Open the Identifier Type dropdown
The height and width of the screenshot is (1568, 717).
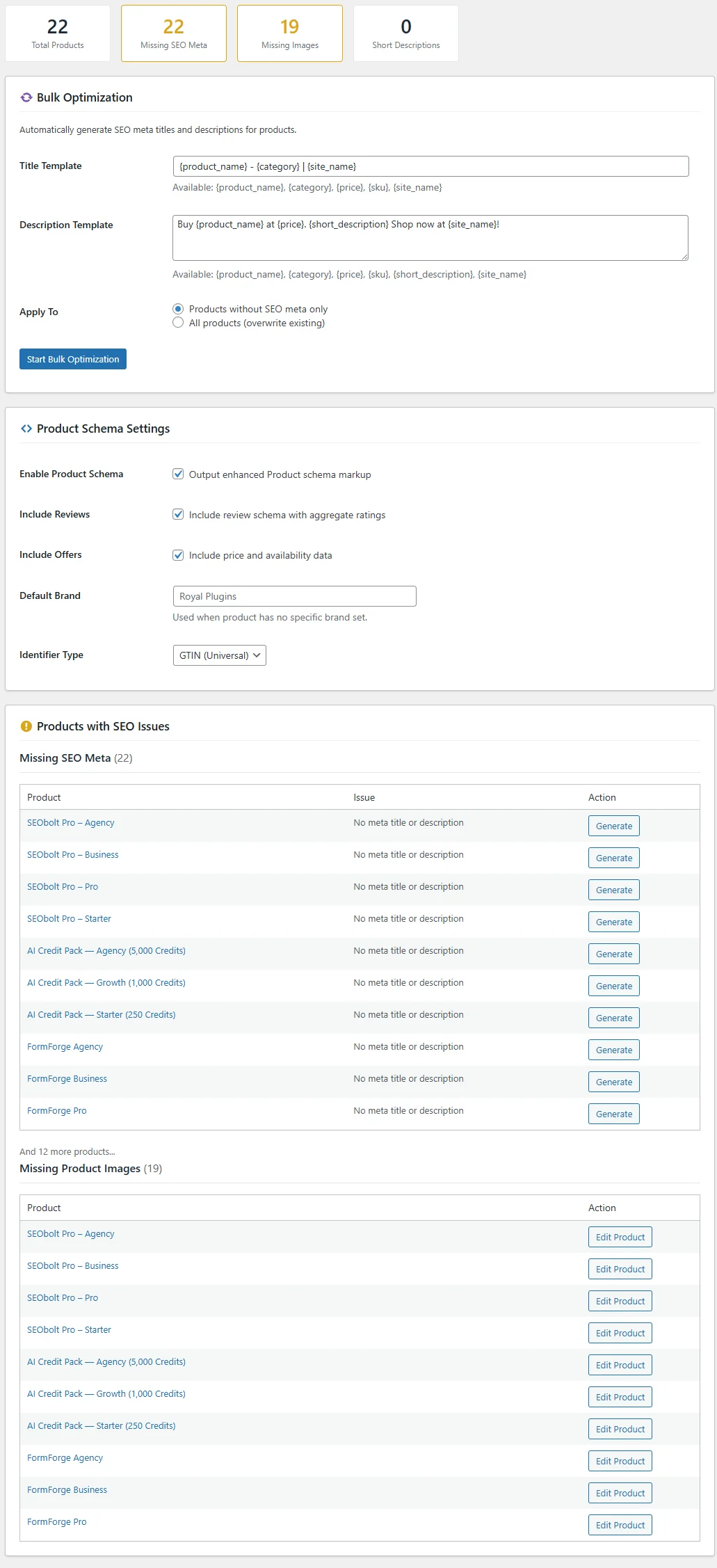coord(220,655)
